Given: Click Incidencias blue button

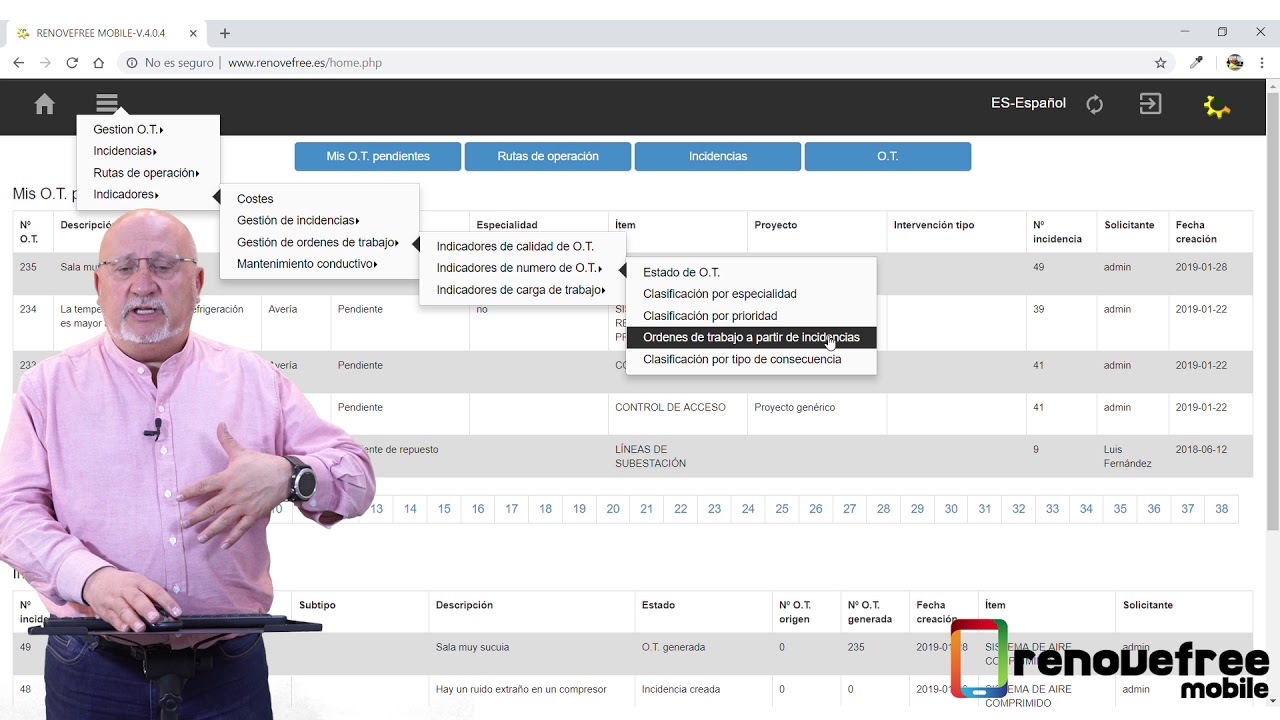Looking at the screenshot, I should point(718,157).
